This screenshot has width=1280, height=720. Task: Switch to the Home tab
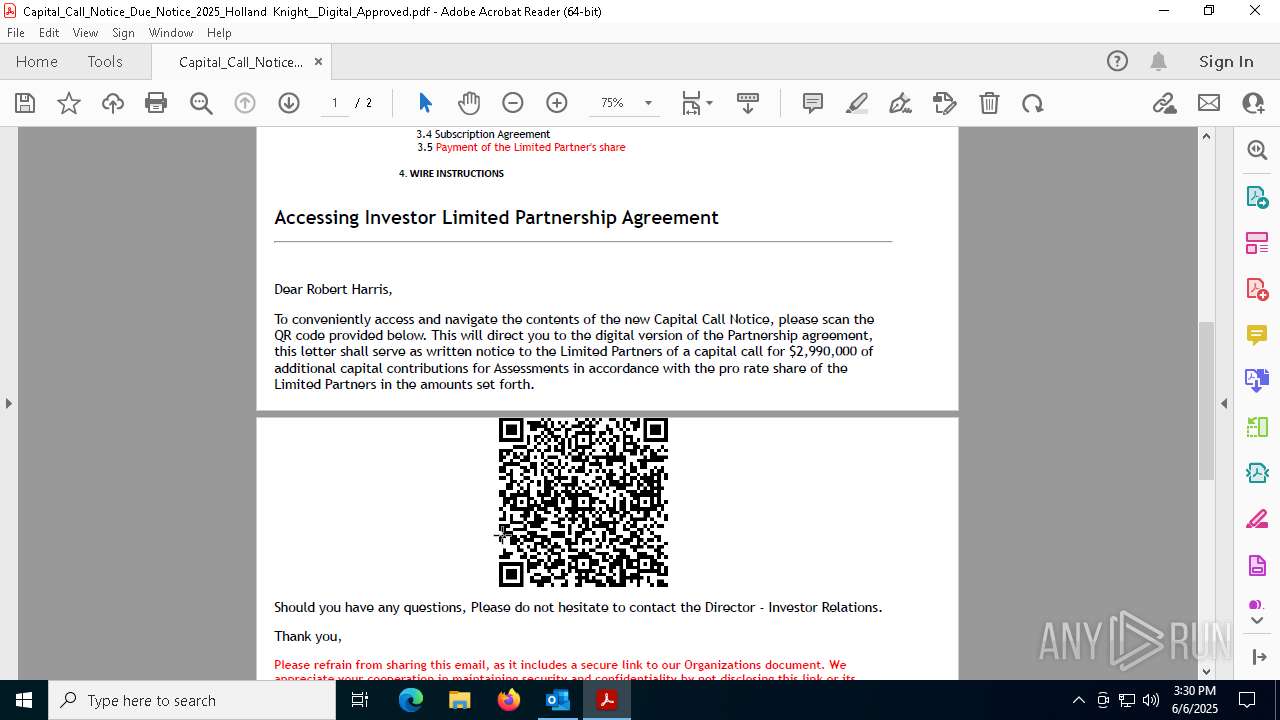click(x=37, y=61)
